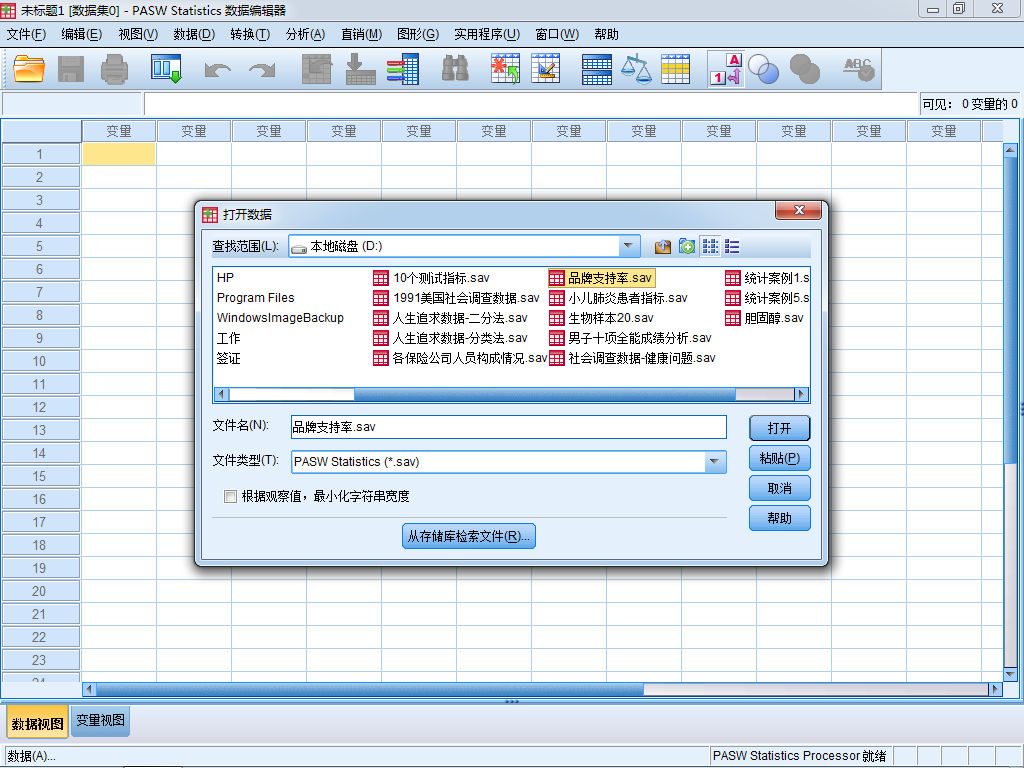Open the 编辑(E) menu
This screenshot has width=1024, height=768.
pyautogui.click(x=82, y=34)
